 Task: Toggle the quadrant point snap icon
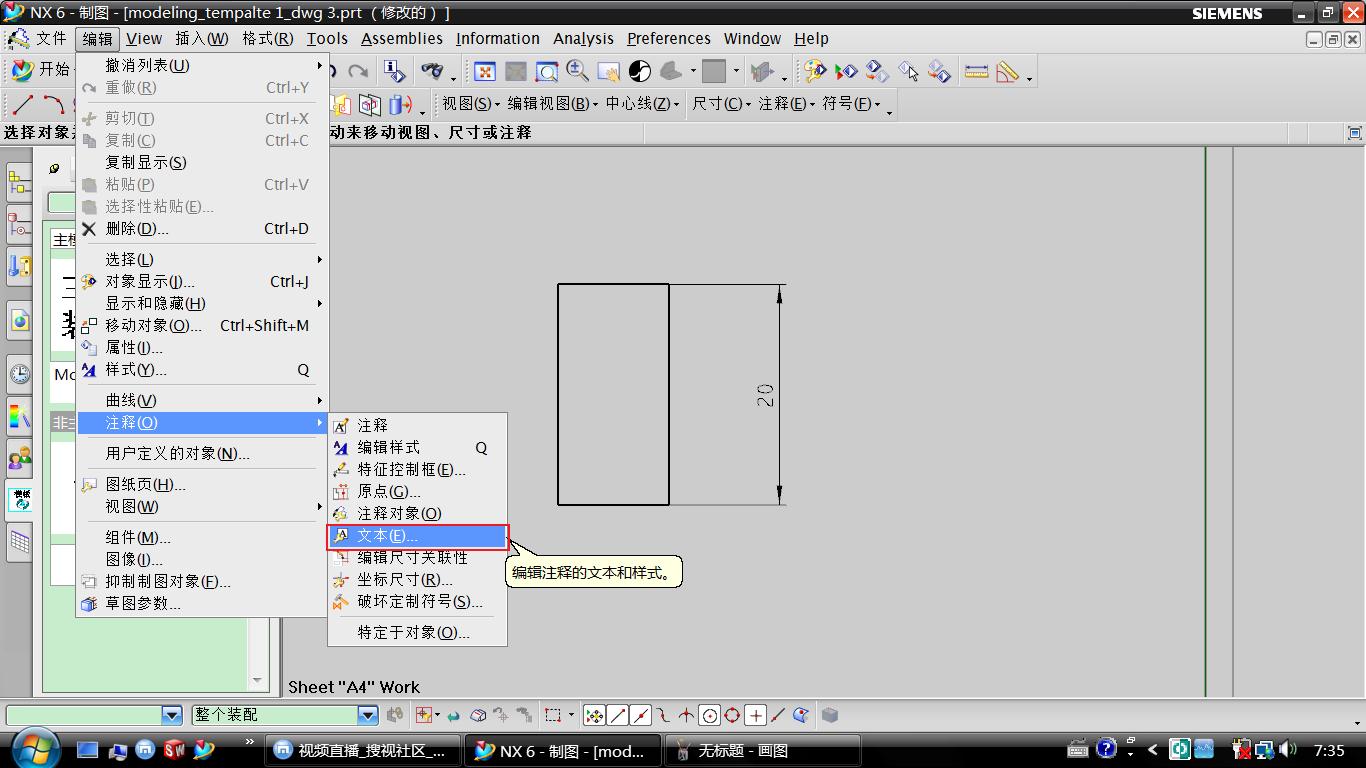tap(732, 715)
